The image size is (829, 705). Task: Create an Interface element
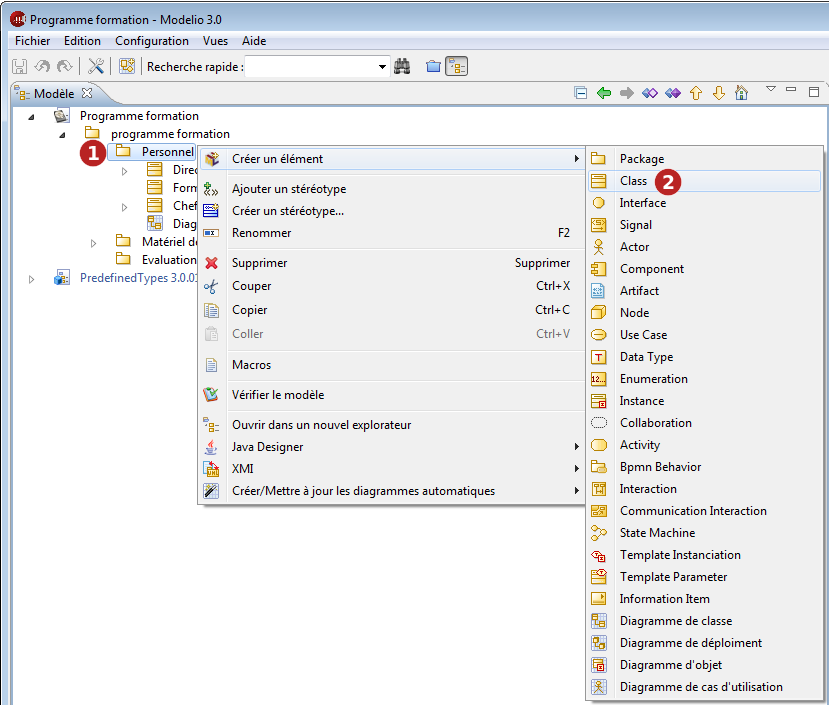tap(704, 203)
